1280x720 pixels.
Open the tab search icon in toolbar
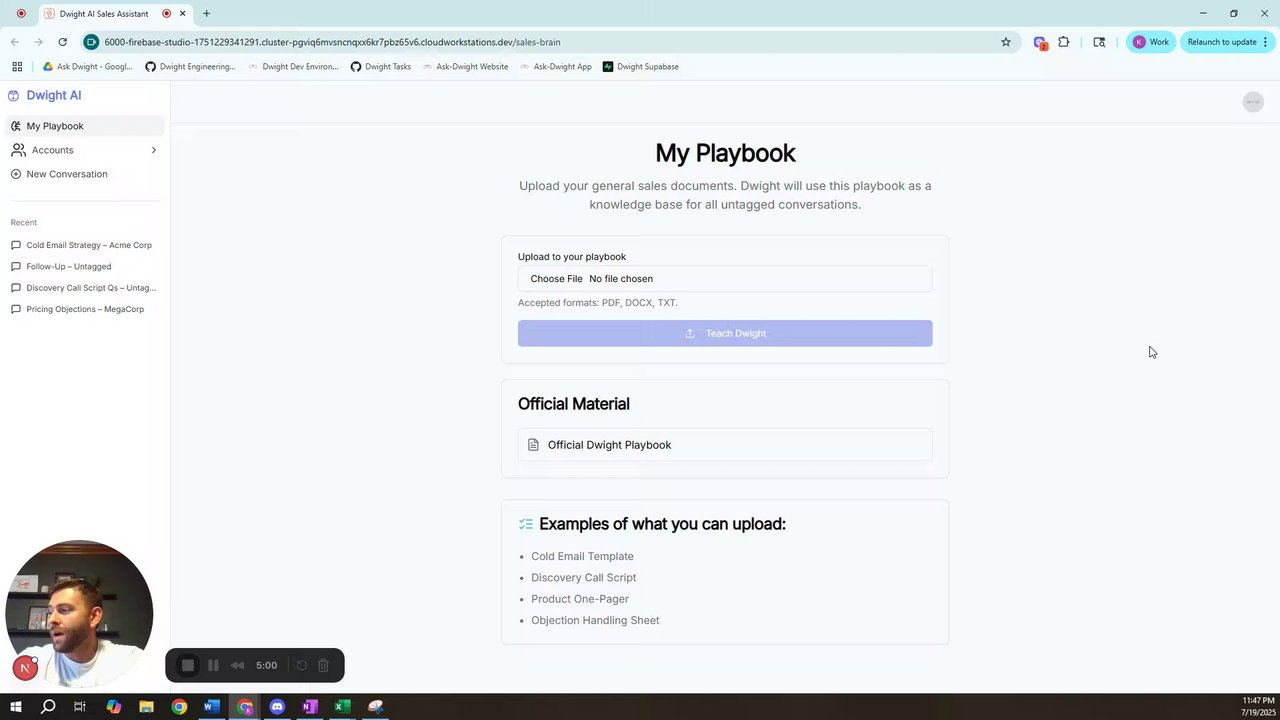(1099, 42)
